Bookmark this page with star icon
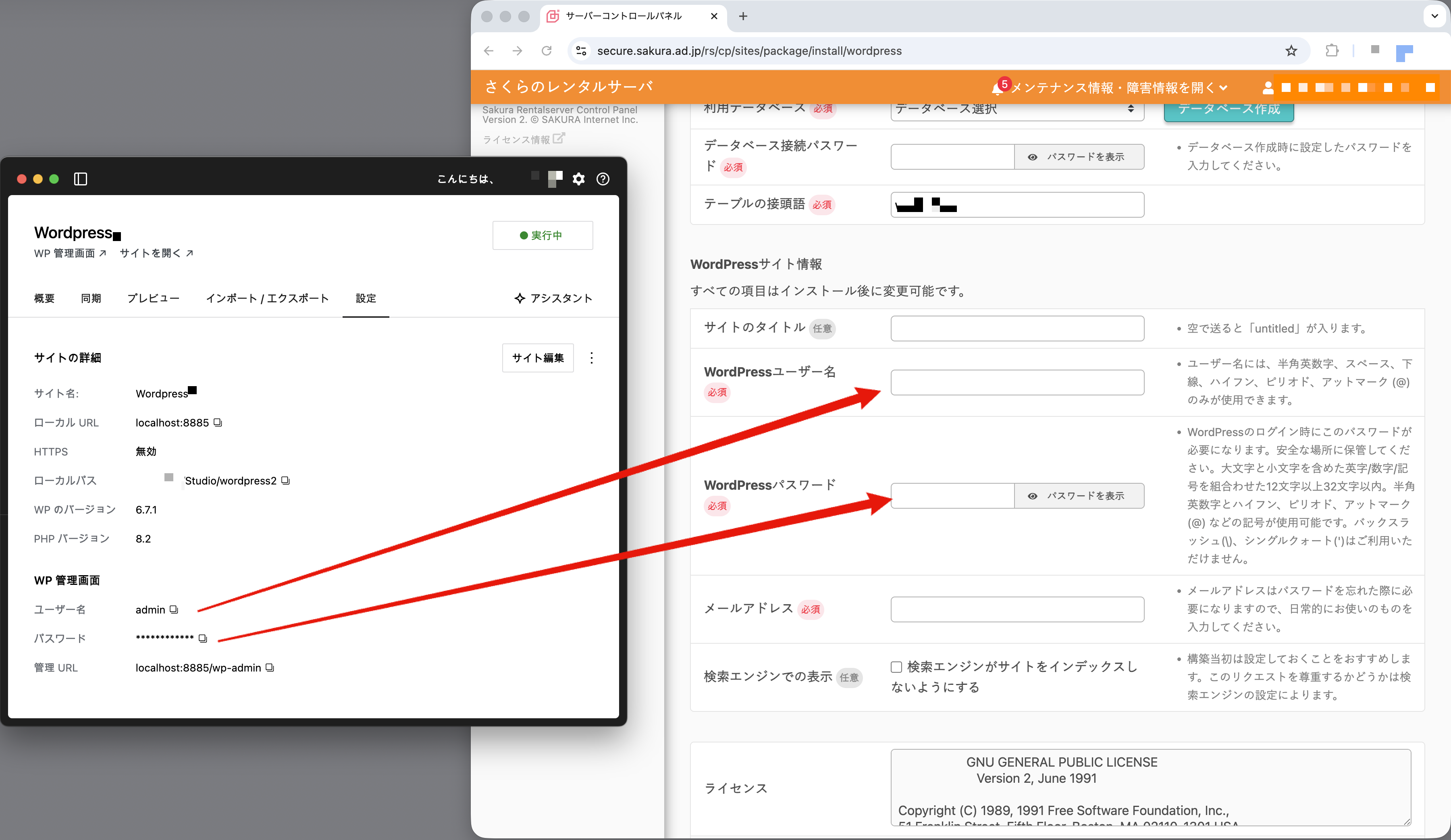1451x840 pixels. [x=1291, y=51]
